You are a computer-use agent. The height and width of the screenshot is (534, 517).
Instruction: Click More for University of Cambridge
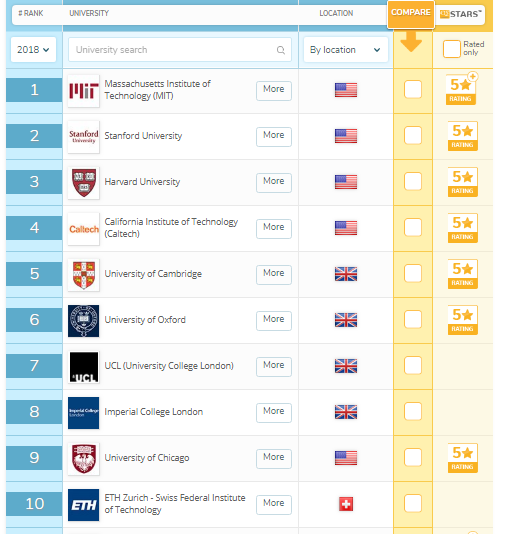tap(274, 274)
